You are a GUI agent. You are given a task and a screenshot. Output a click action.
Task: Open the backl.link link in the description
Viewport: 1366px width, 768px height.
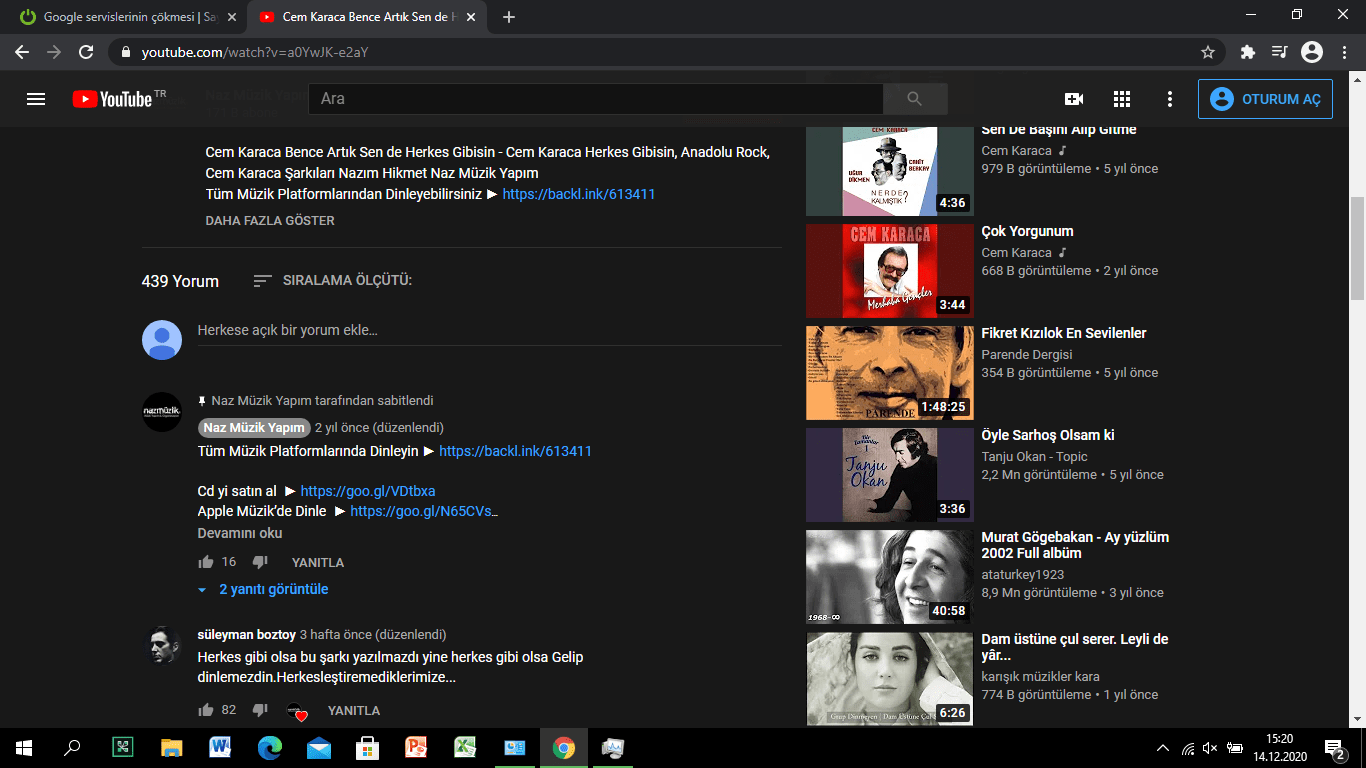coord(579,194)
